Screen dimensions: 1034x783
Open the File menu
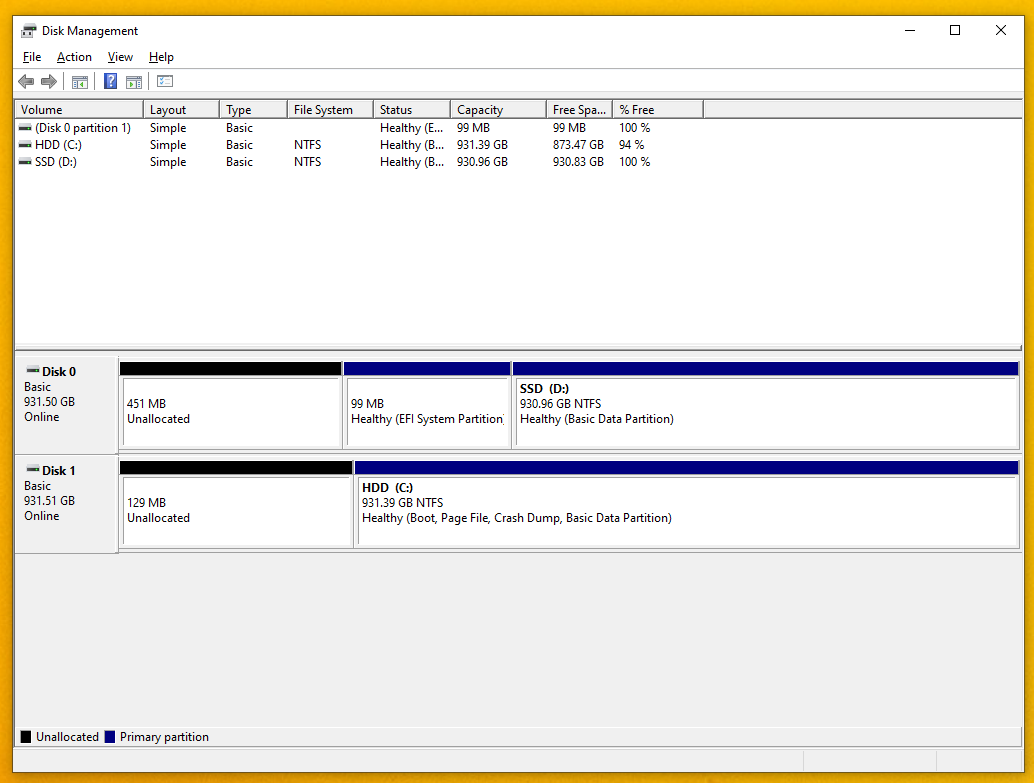(32, 57)
